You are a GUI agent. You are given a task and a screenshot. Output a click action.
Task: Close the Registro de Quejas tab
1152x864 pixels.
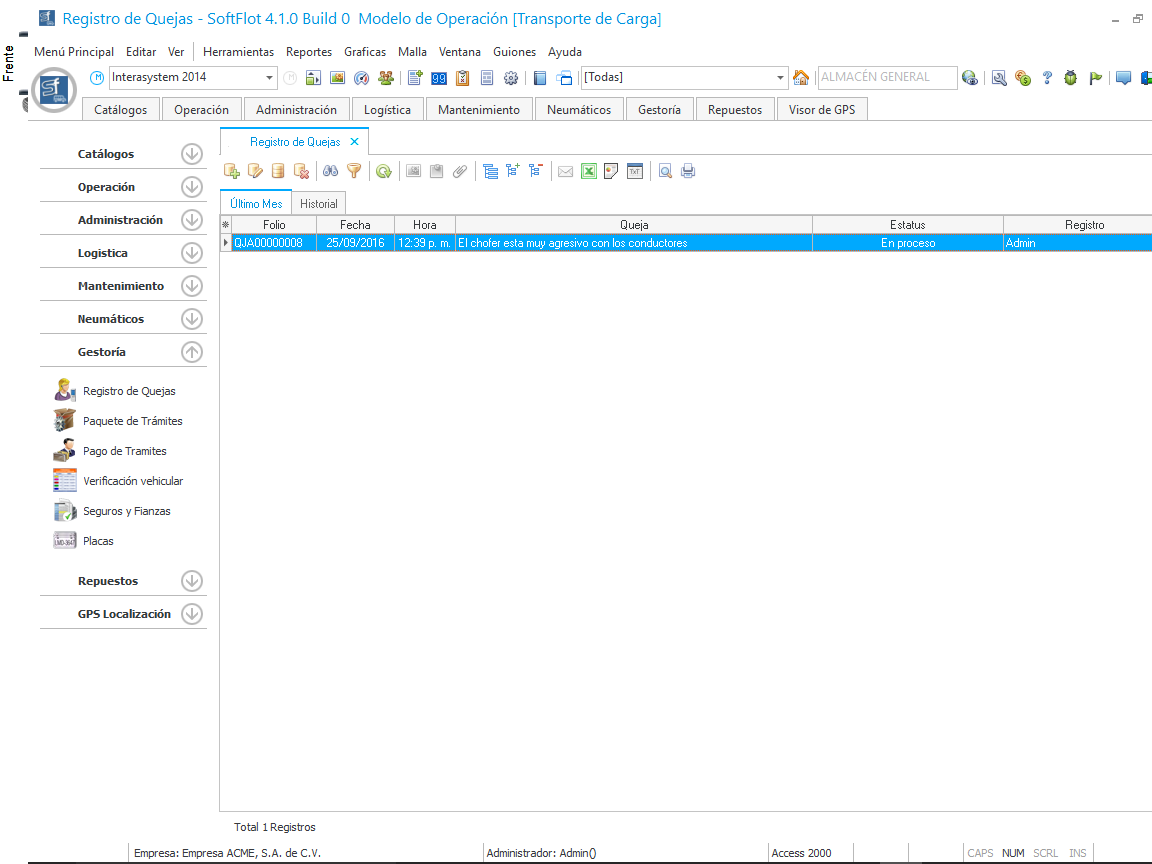354,142
